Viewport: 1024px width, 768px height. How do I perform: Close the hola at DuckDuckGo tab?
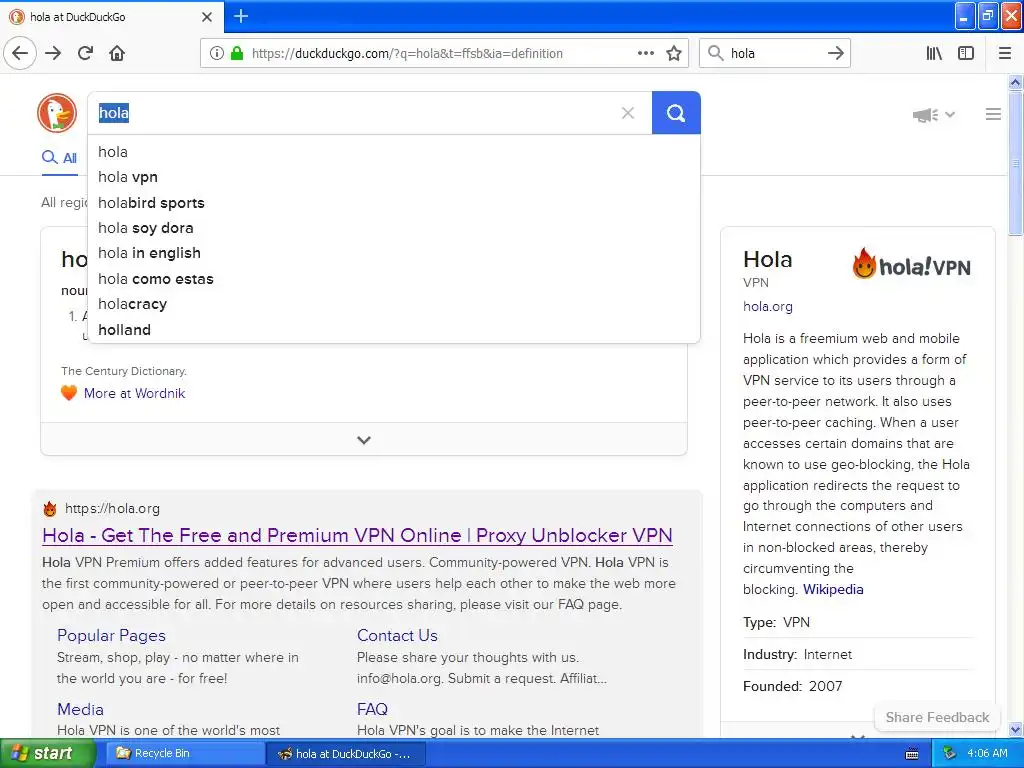pyautogui.click(x=207, y=17)
